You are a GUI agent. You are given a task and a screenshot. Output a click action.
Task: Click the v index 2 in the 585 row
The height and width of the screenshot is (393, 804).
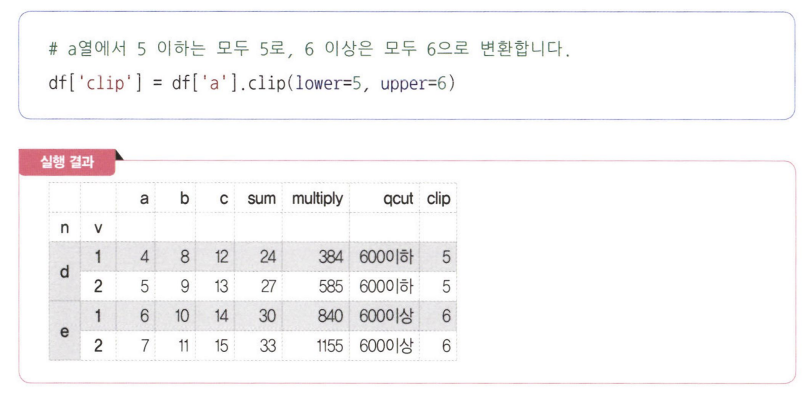click(x=98, y=286)
